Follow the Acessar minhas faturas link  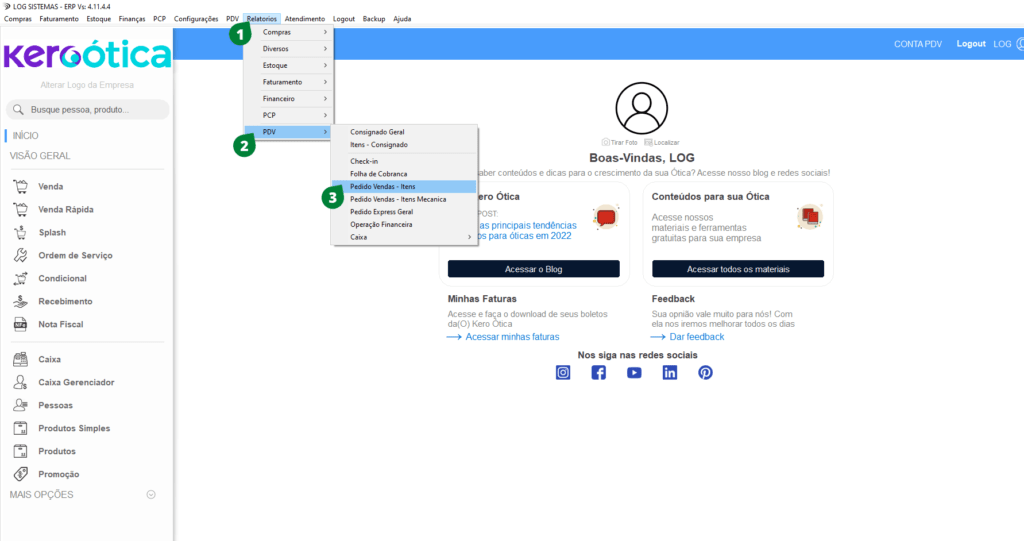[512, 337]
